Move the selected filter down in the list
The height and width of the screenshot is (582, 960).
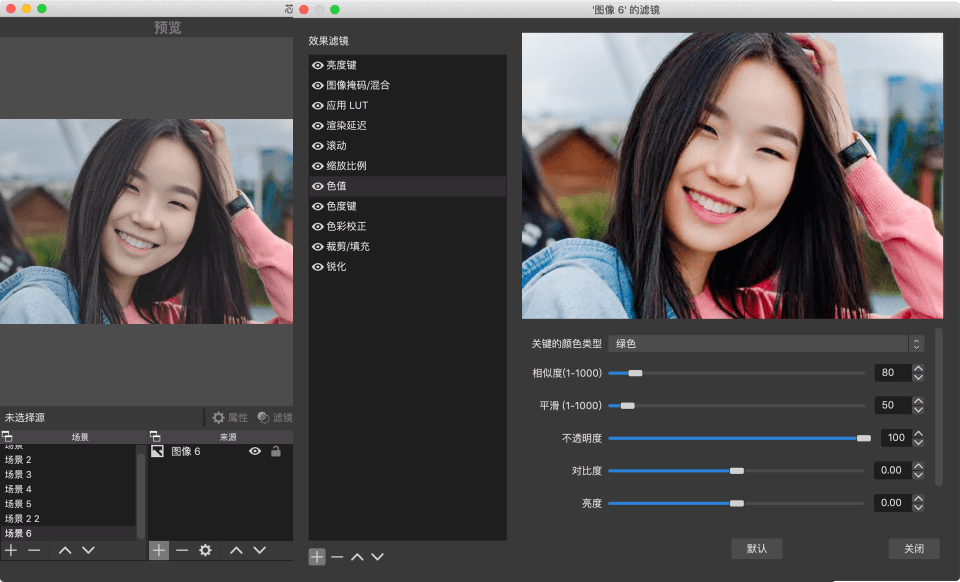(x=377, y=557)
